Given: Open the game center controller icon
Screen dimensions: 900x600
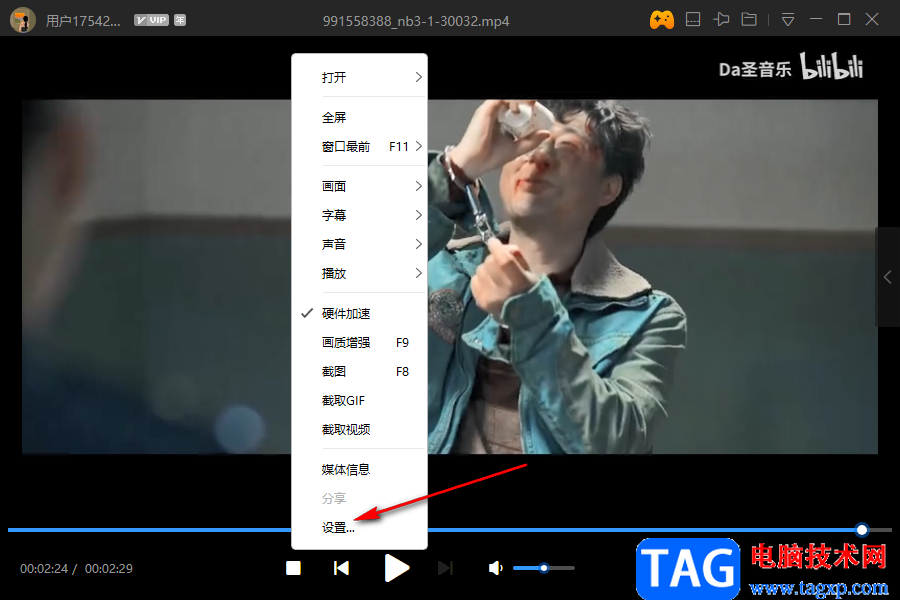Looking at the screenshot, I should coord(661,20).
